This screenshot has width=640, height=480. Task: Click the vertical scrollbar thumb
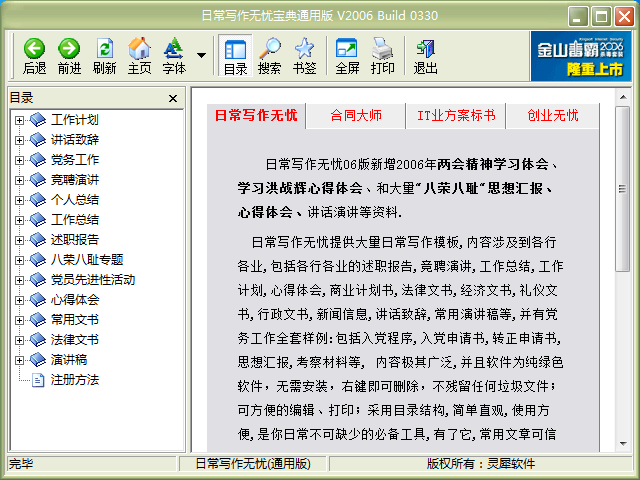pyautogui.click(x=623, y=189)
